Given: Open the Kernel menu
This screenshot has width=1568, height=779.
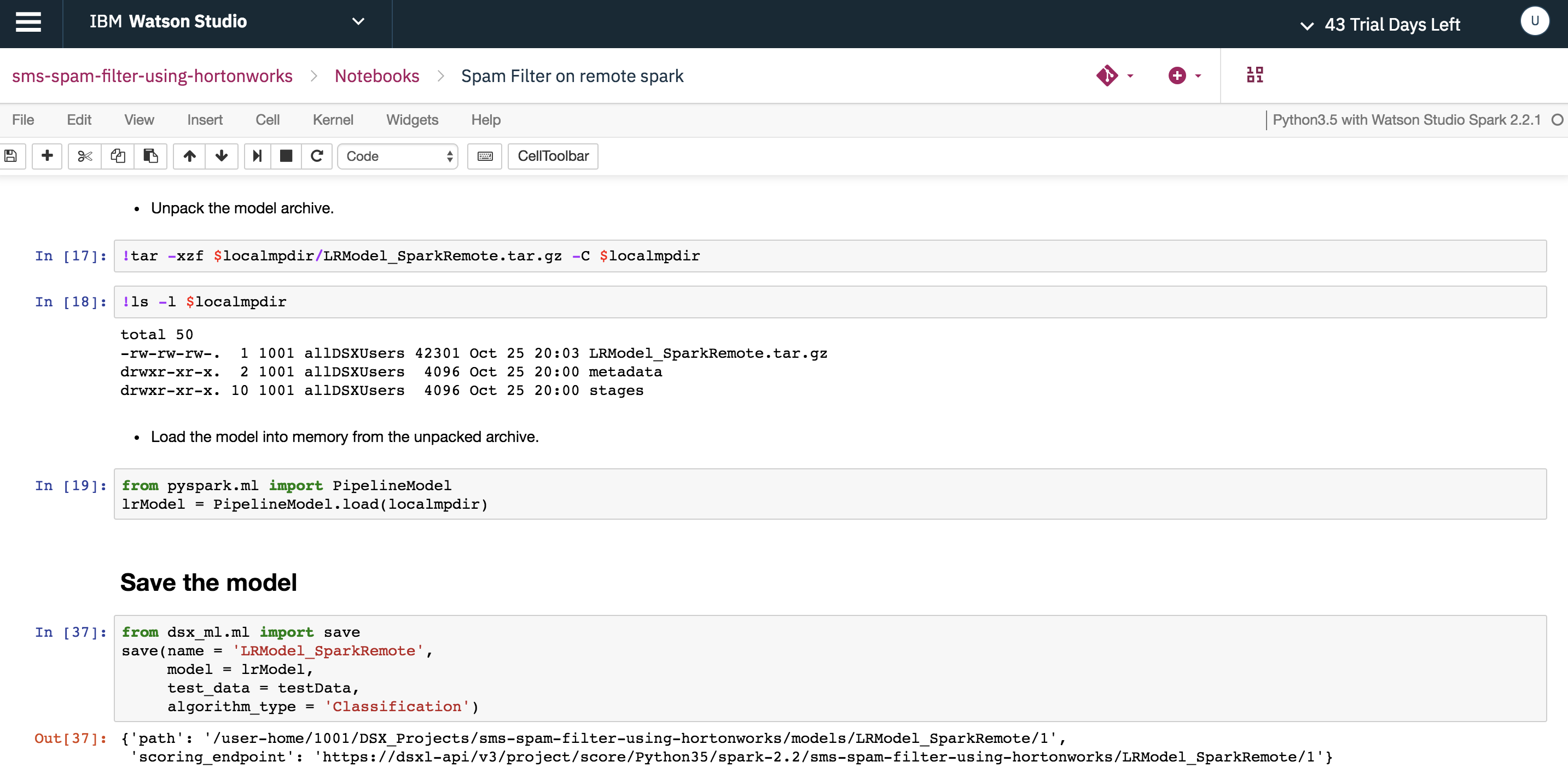Looking at the screenshot, I should coord(333,120).
